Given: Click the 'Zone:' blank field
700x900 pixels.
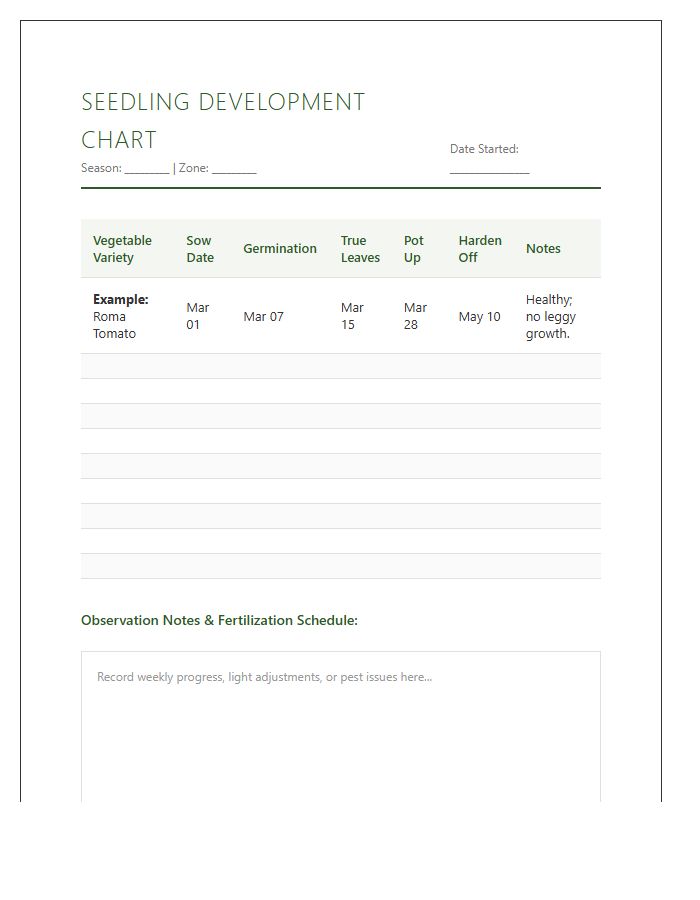Looking at the screenshot, I should [x=234, y=168].
